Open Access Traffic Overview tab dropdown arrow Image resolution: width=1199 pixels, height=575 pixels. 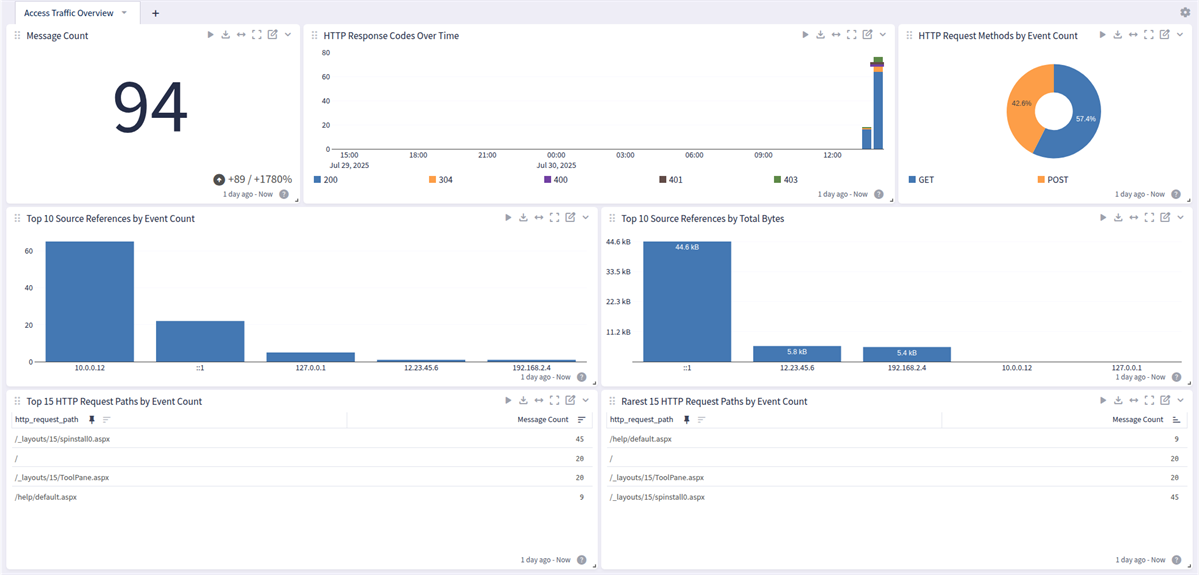[124, 13]
